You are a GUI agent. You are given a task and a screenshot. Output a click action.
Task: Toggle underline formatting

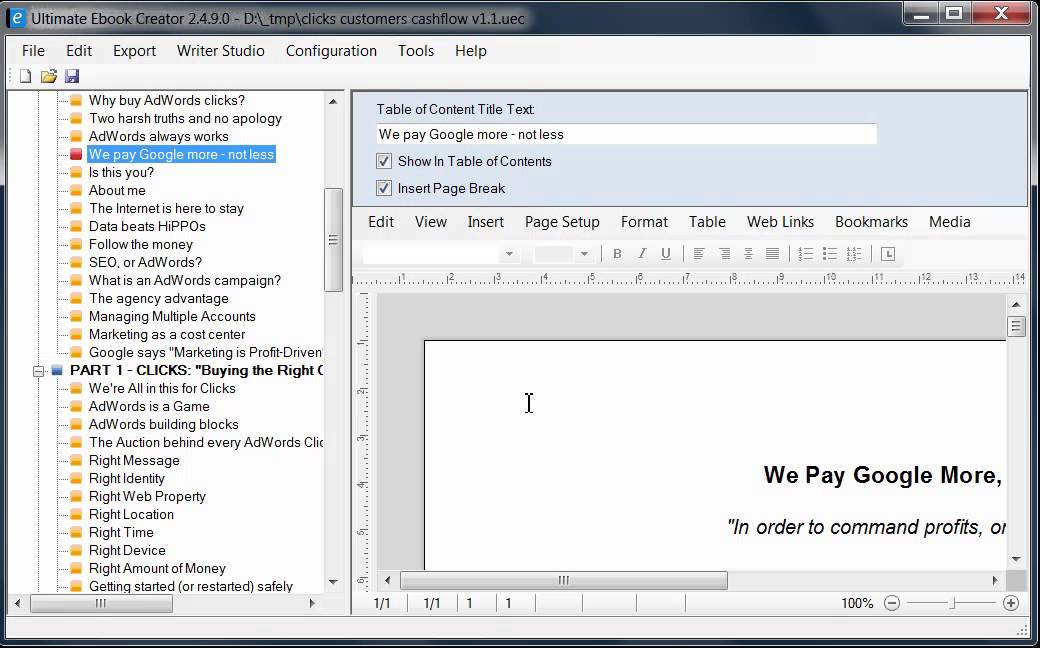(x=666, y=253)
